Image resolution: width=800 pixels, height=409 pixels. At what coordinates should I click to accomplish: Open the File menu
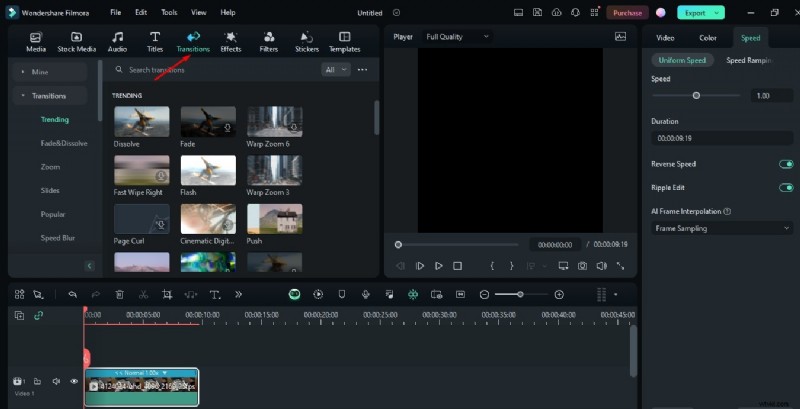click(x=116, y=13)
